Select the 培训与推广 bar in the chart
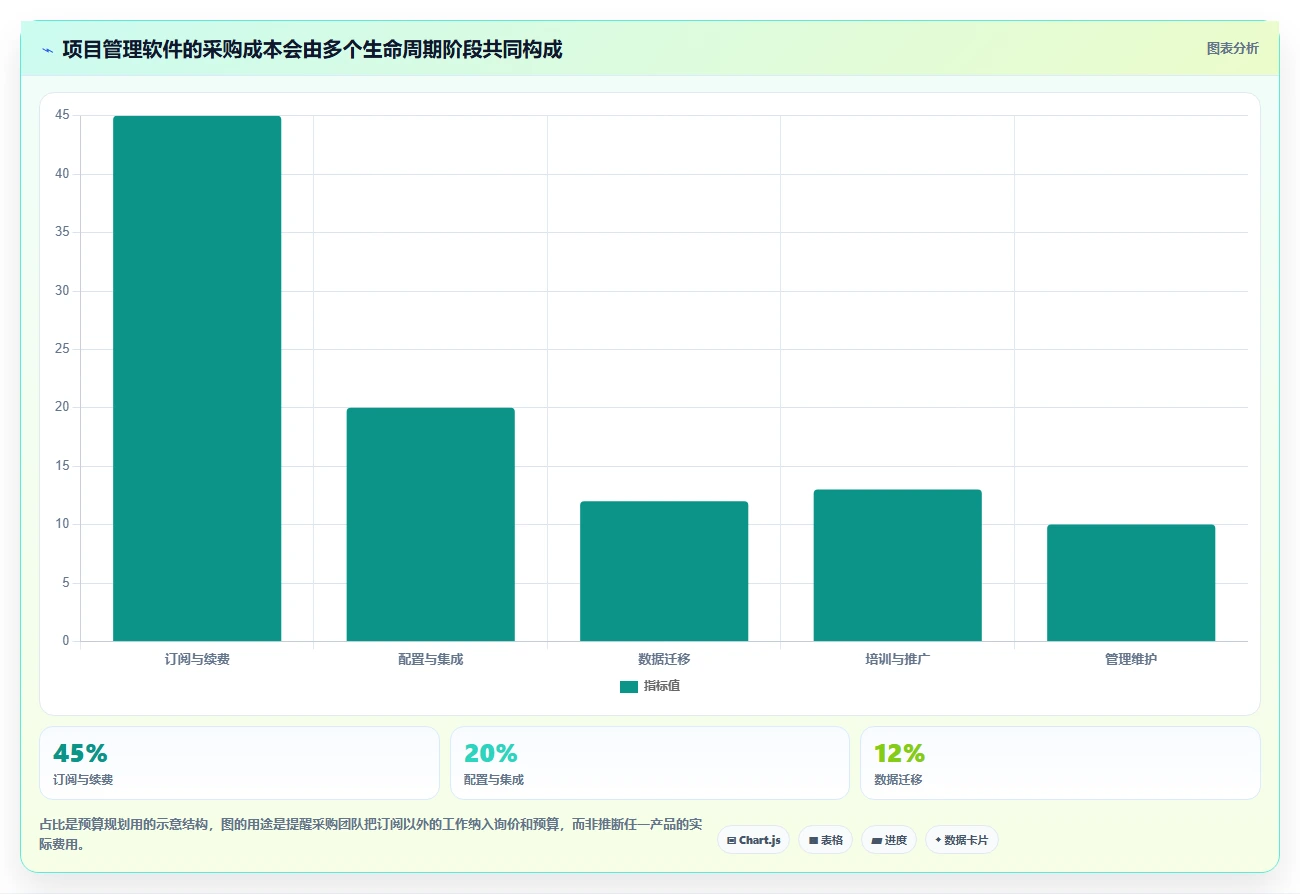The height and width of the screenshot is (894, 1300). (897, 565)
